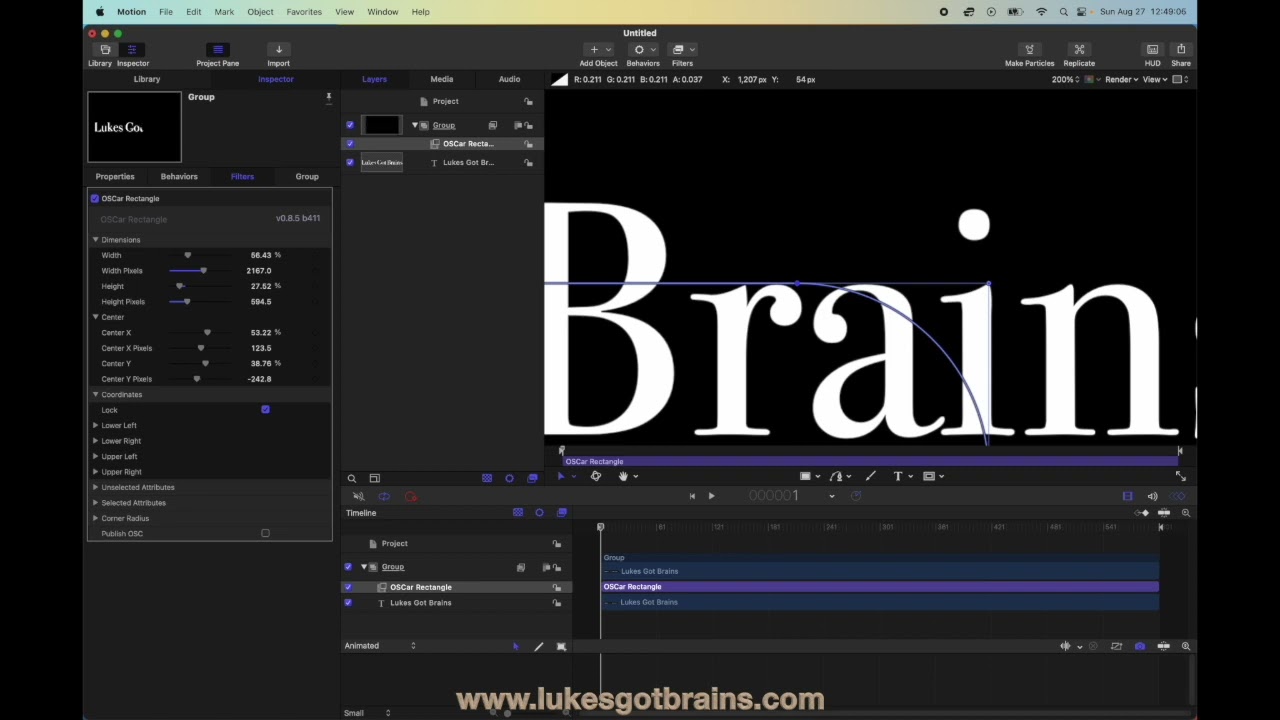Select the Text tool in canvas toolbar
The image size is (1280, 720).
pyautogui.click(x=898, y=477)
